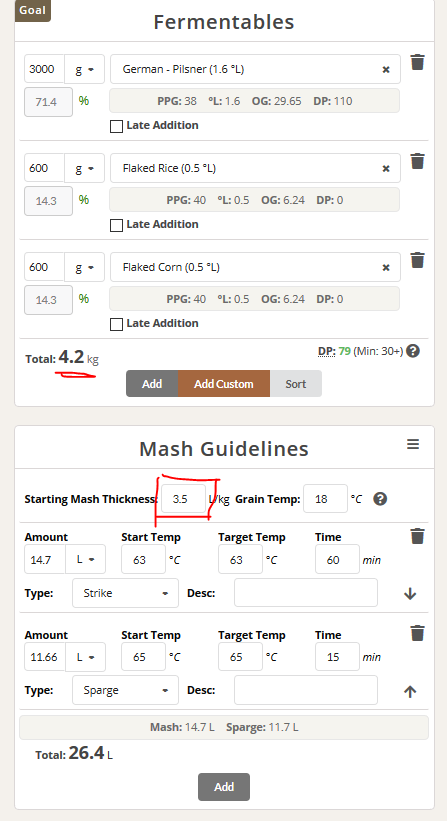Clear the Flaked Corn selection with x
The height and width of the screenshot is (821, 447).
click(386, 268)
